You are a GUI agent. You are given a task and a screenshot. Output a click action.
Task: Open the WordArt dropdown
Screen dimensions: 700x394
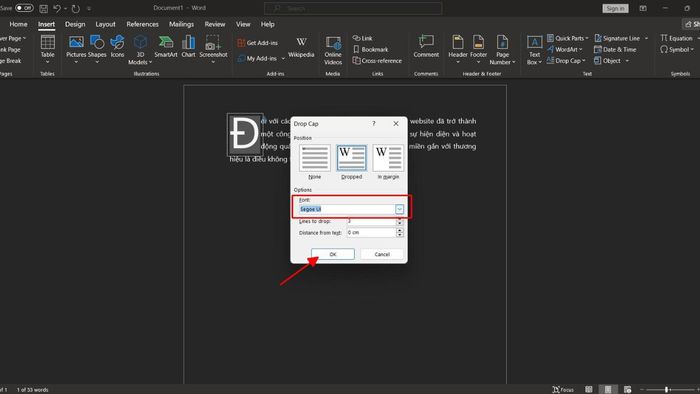[564, 50]
